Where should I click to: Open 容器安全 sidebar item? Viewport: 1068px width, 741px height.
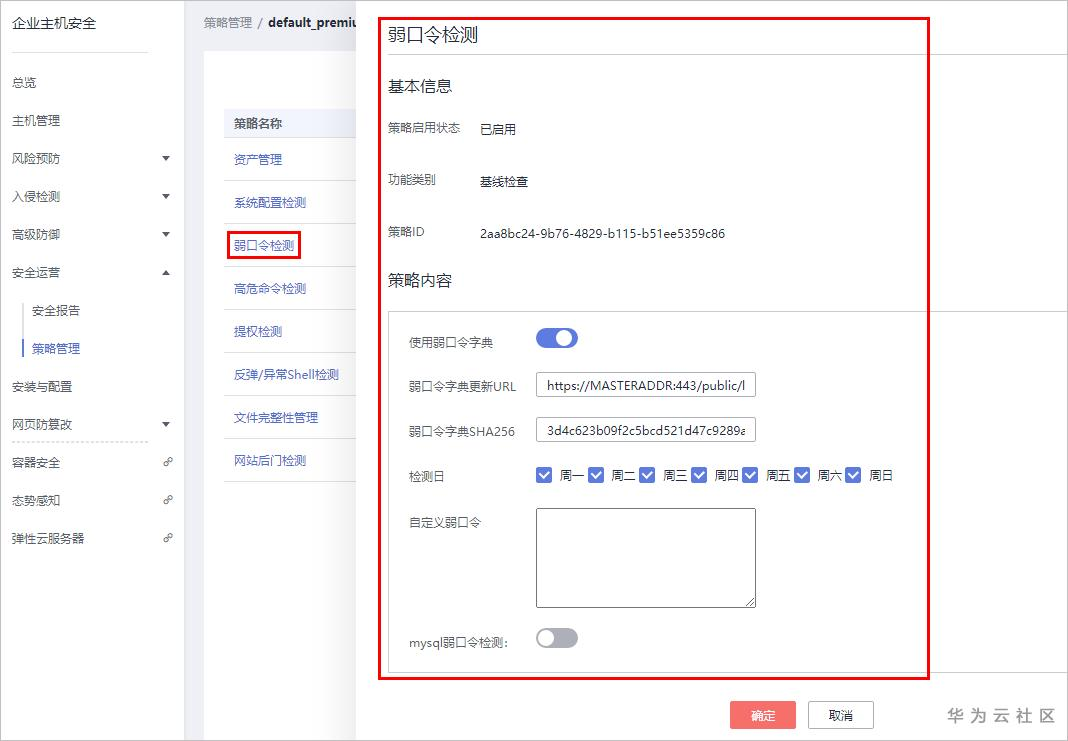pyautogui.click(x=36, y=462)
